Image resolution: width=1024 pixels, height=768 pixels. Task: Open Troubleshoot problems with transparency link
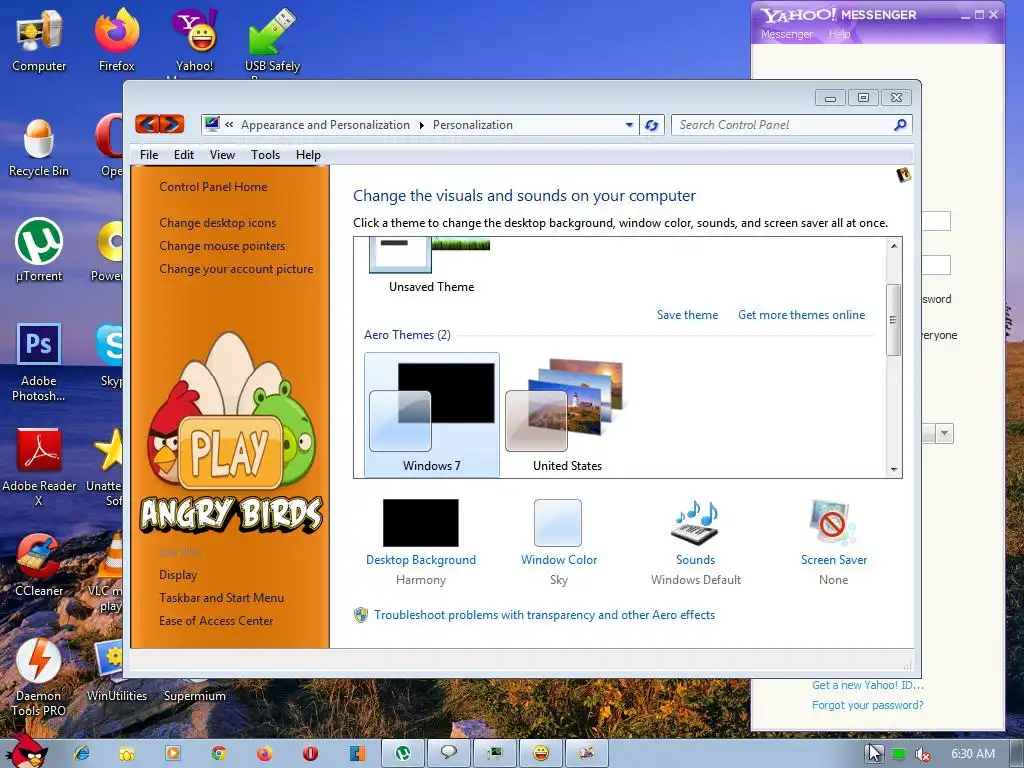[x=544, y=615]
